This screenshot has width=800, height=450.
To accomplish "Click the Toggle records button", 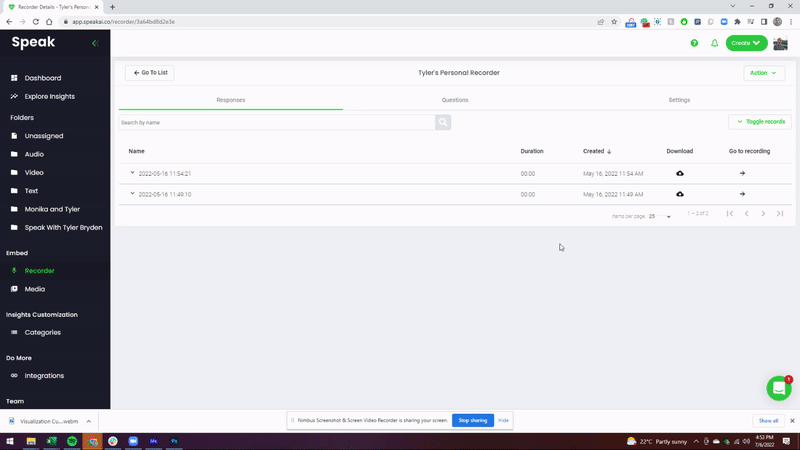I will tap(760, 122).
